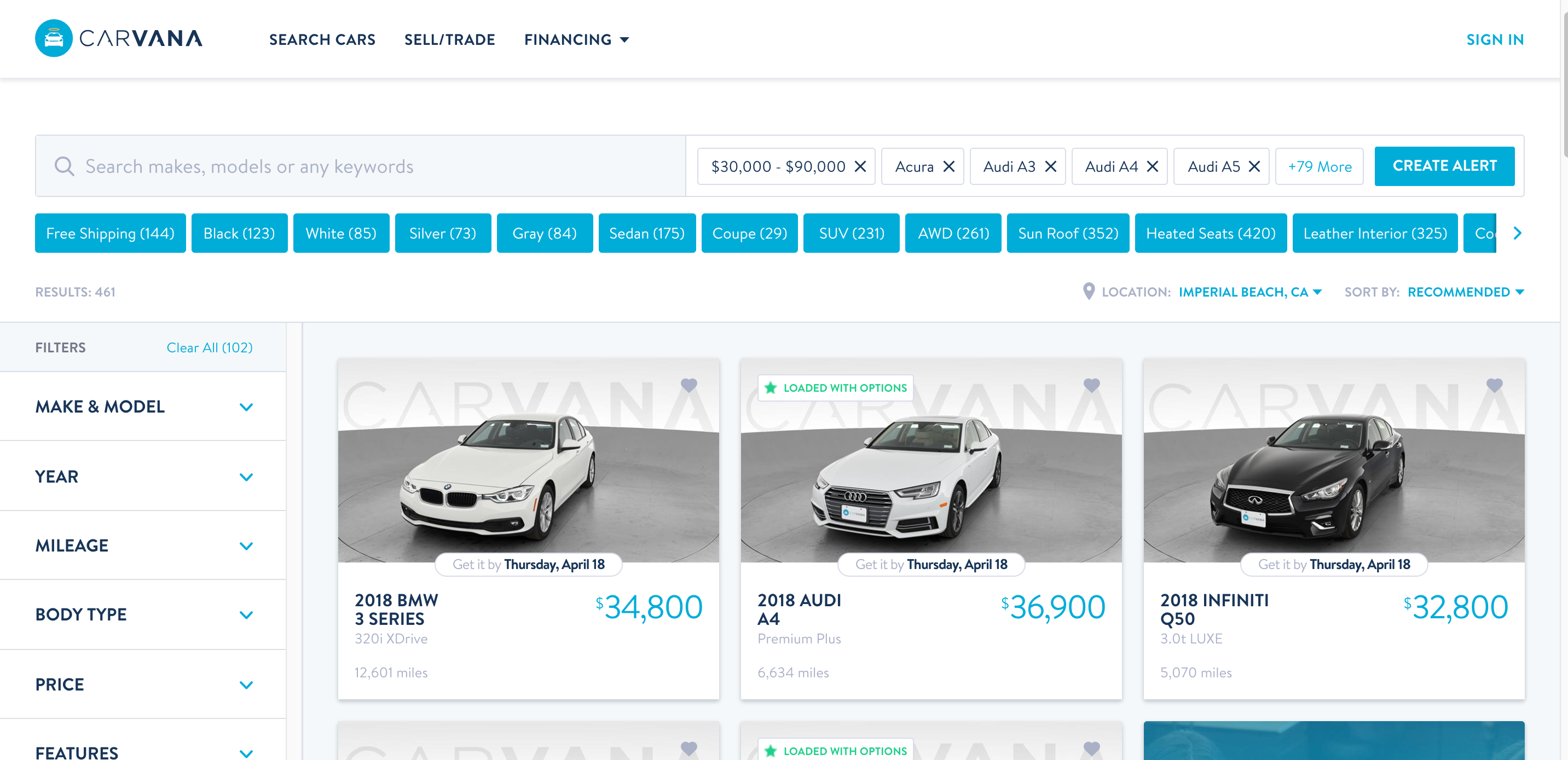
Task: Click the location pin icon
Action: point(1089,292)
